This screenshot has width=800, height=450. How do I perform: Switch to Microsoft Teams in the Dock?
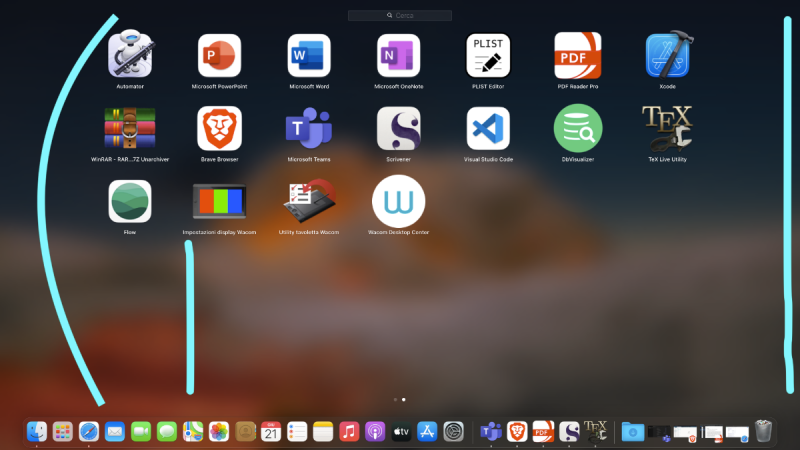(x=491, y=432)
